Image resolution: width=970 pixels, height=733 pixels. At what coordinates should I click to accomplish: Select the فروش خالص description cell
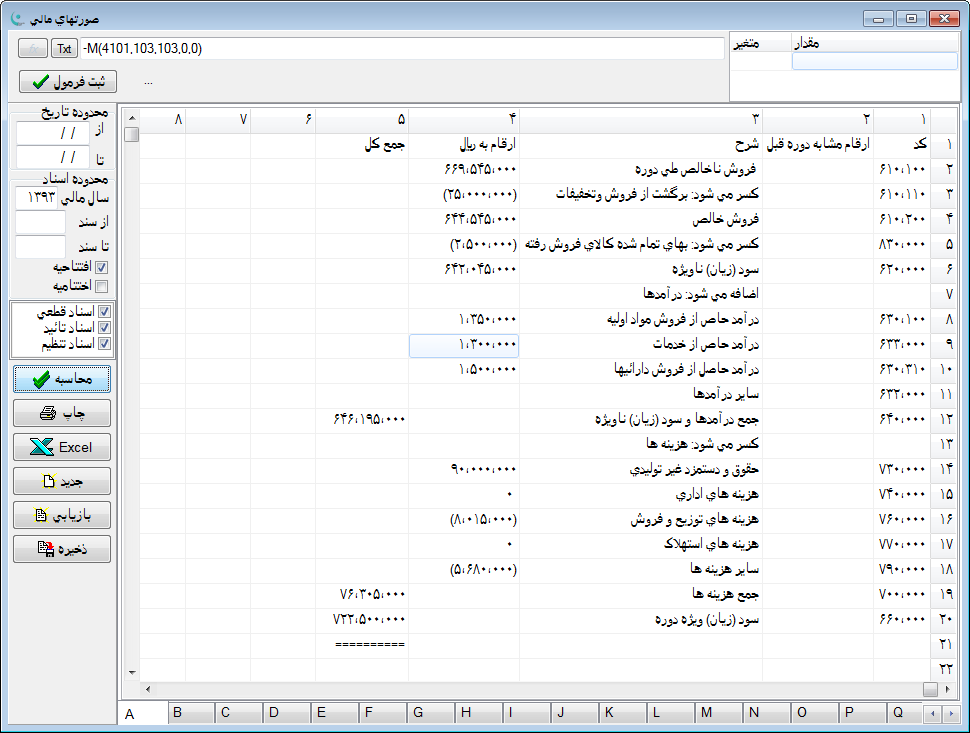641,220
